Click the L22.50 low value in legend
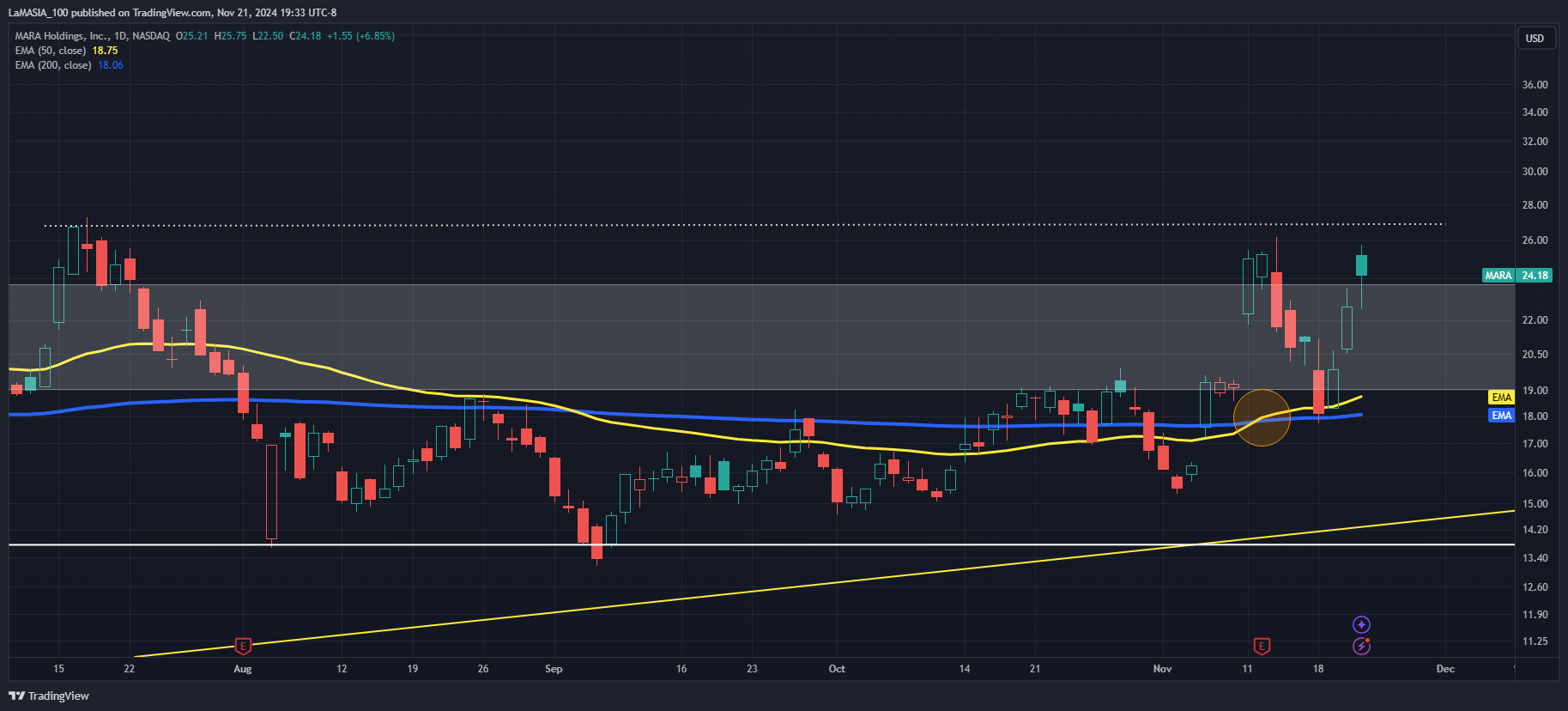Screen dimensions: 1568x711 click(x=268, y=36)
